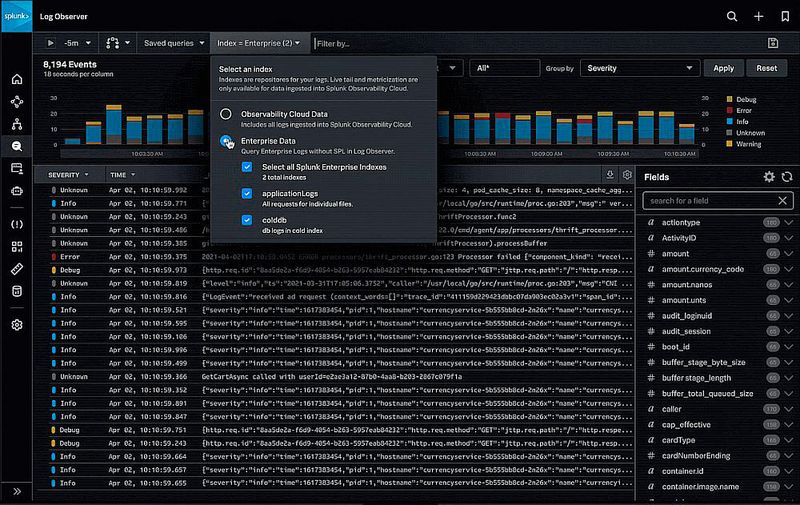Screen dimensions: 800x505
Task: Open the Info log at 10:10:59.771
Action: click(x=335, y=204)
